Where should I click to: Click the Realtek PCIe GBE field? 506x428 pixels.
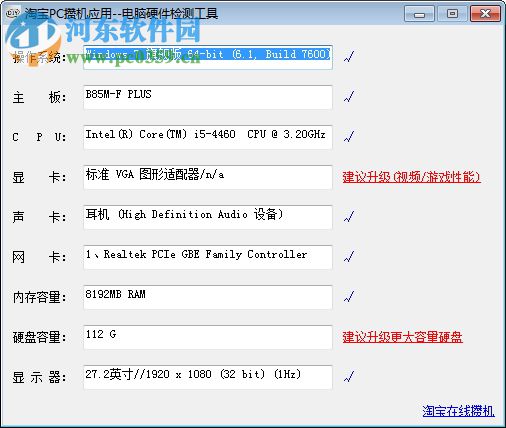pyautogui.click(x=208, y=257)
